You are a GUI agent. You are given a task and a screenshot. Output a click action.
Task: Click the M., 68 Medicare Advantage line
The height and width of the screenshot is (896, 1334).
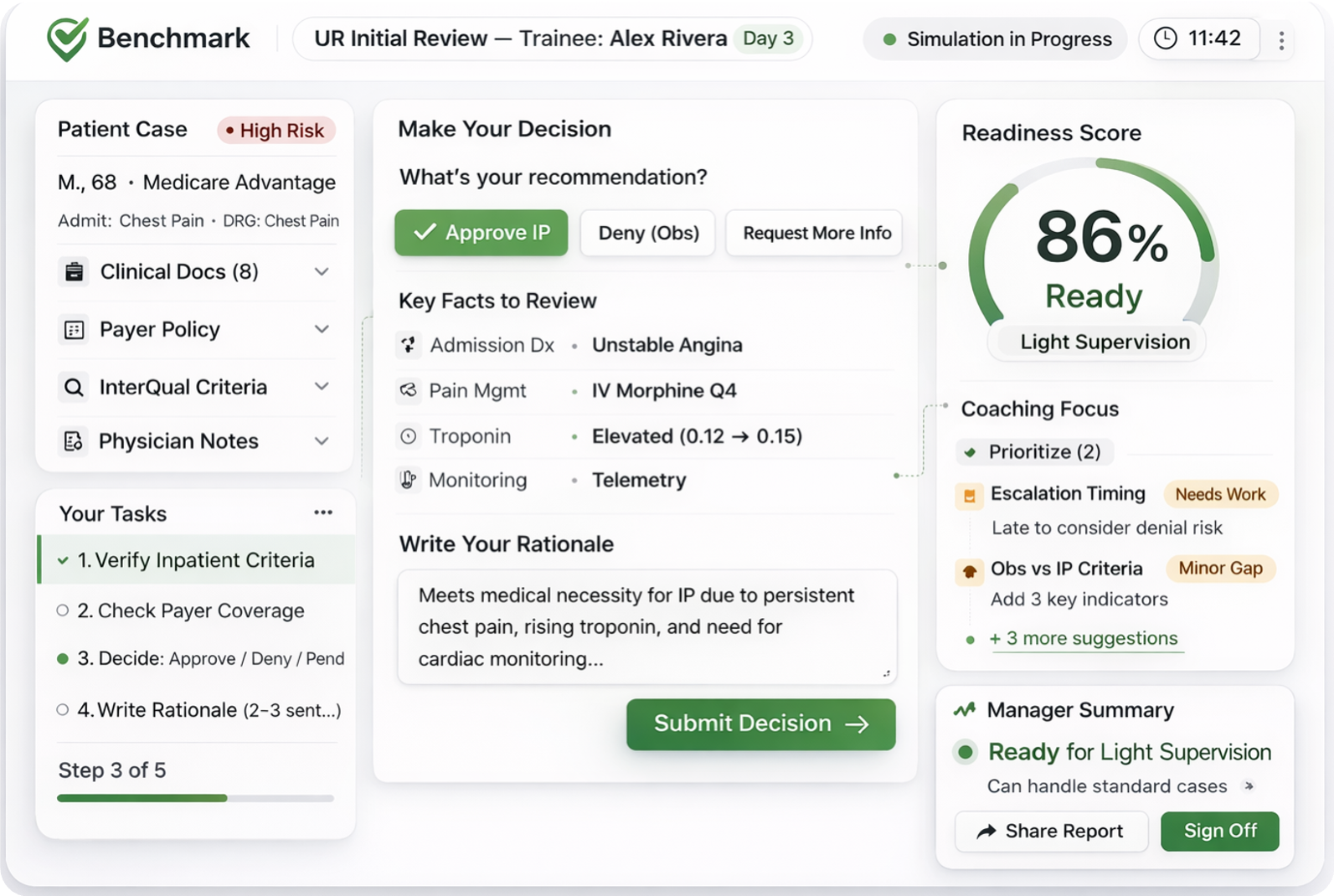click(196, 183)
